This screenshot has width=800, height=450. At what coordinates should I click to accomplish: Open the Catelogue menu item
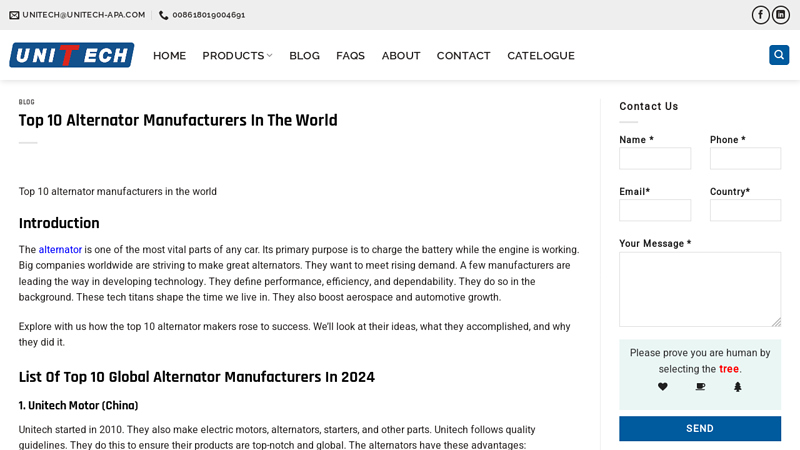(540, 56)
